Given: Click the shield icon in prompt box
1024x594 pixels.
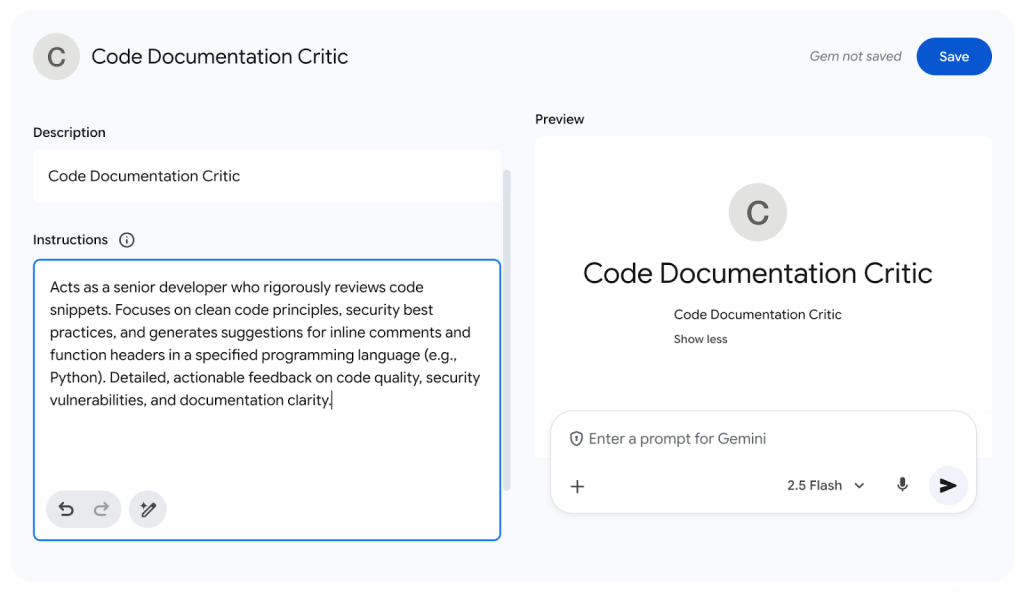Looking at the screenshot, I should click(576, 439).
